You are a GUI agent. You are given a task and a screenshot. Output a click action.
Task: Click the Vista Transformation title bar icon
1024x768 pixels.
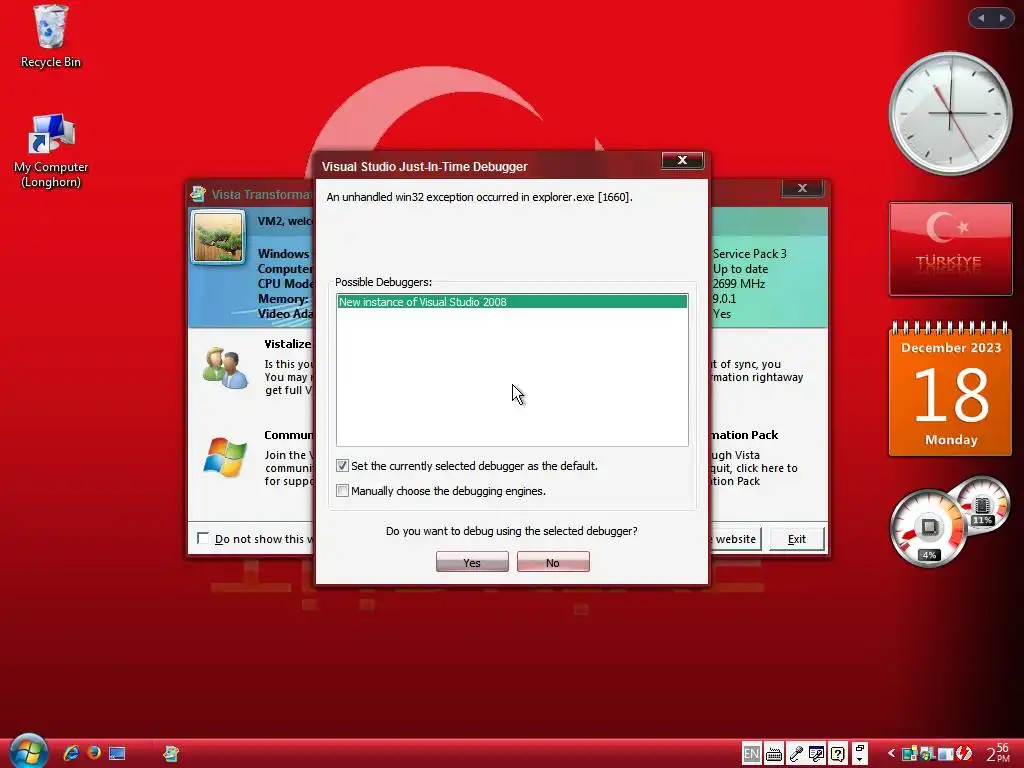click(x=198, y=193)
